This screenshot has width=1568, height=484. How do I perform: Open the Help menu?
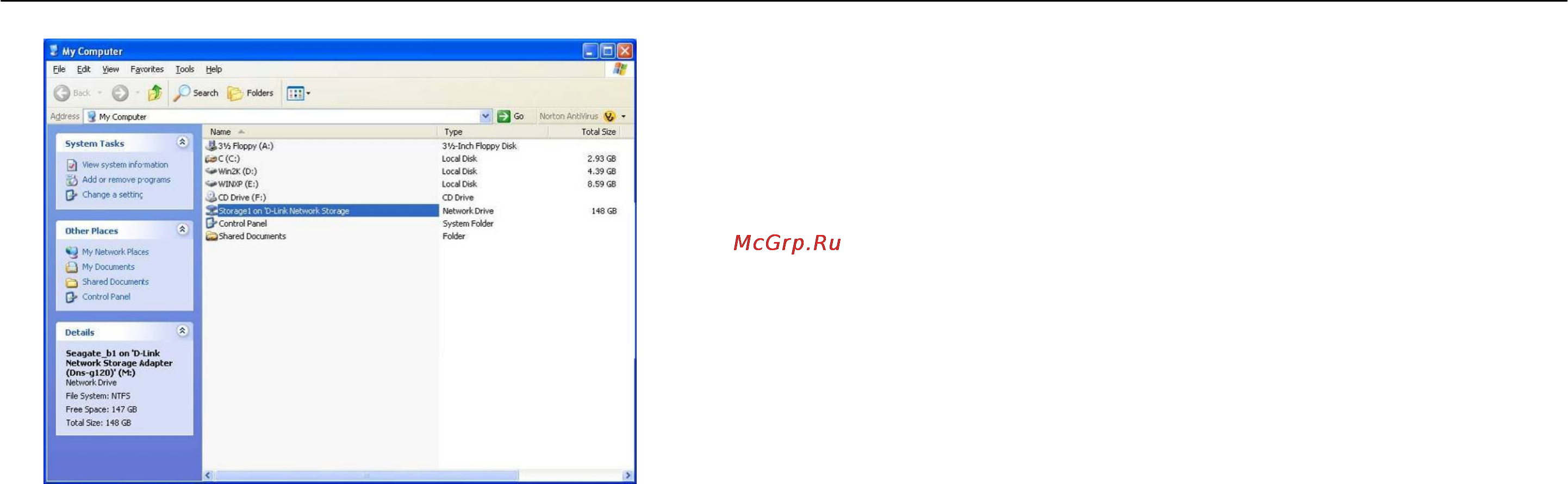(x=214, y=70)
